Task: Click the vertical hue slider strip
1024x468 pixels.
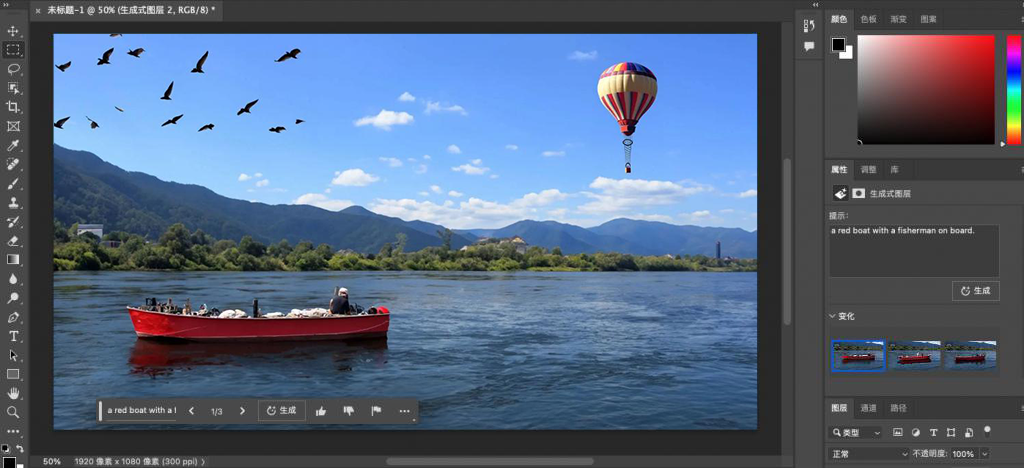Action: coord(1014,88)
